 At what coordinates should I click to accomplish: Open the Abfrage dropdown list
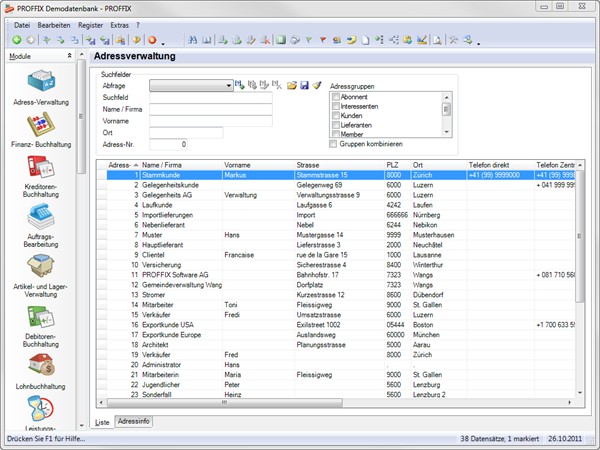(x=228, y=85)
